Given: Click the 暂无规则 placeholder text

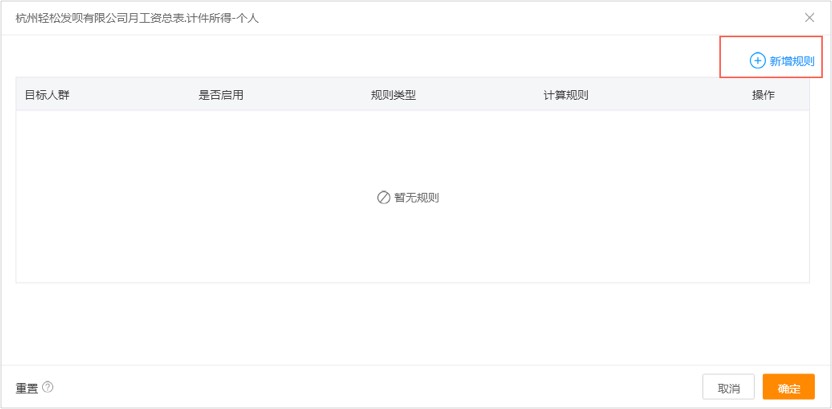Looking at the screenshot, I should pos(417,198).
